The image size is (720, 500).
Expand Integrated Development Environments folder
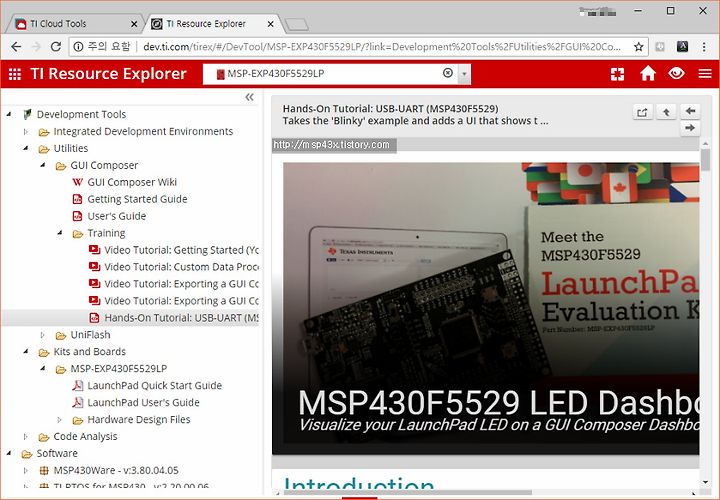(x=26, y=132)
